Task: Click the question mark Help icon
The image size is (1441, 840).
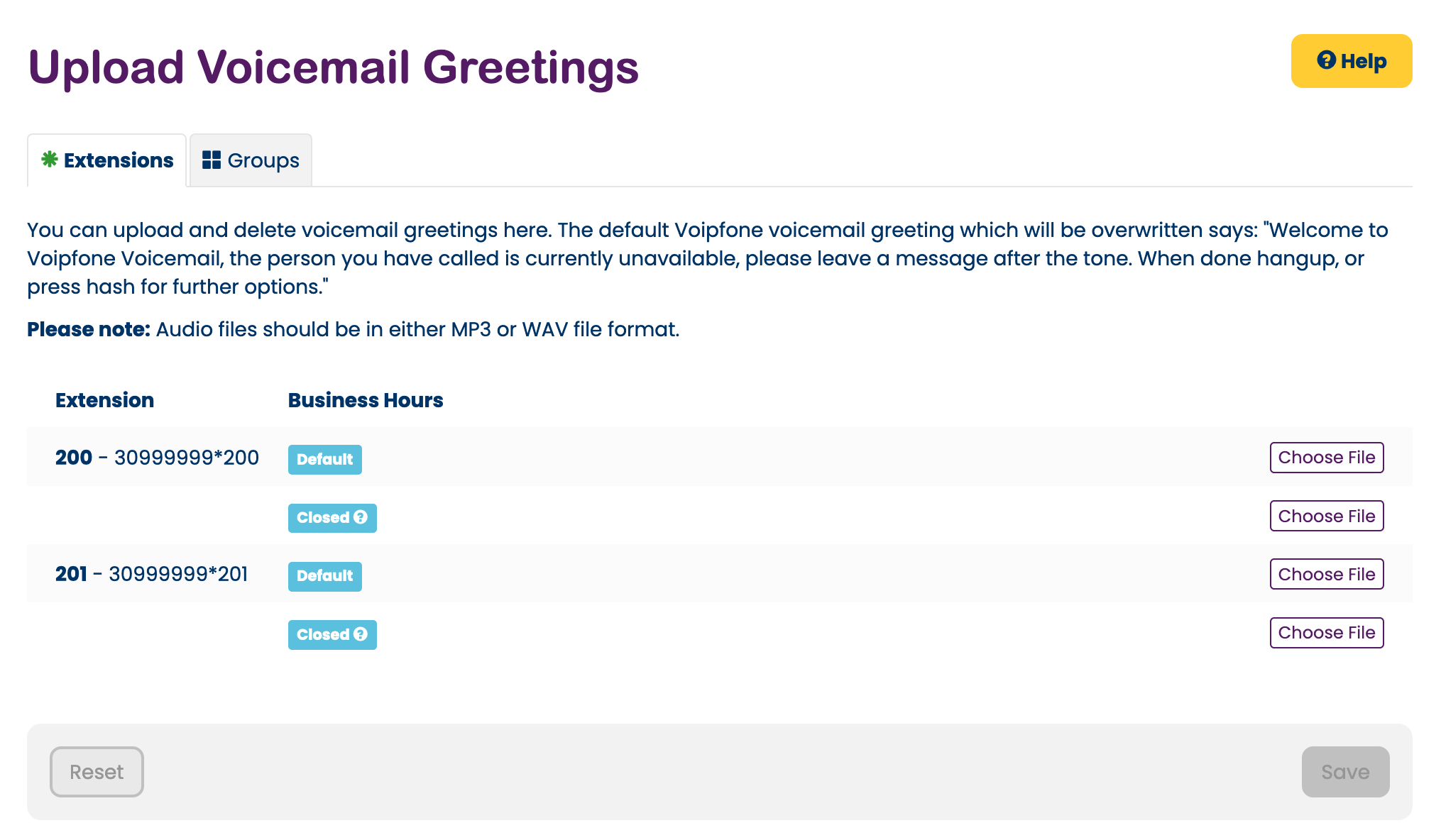Action: point(1327,61)
